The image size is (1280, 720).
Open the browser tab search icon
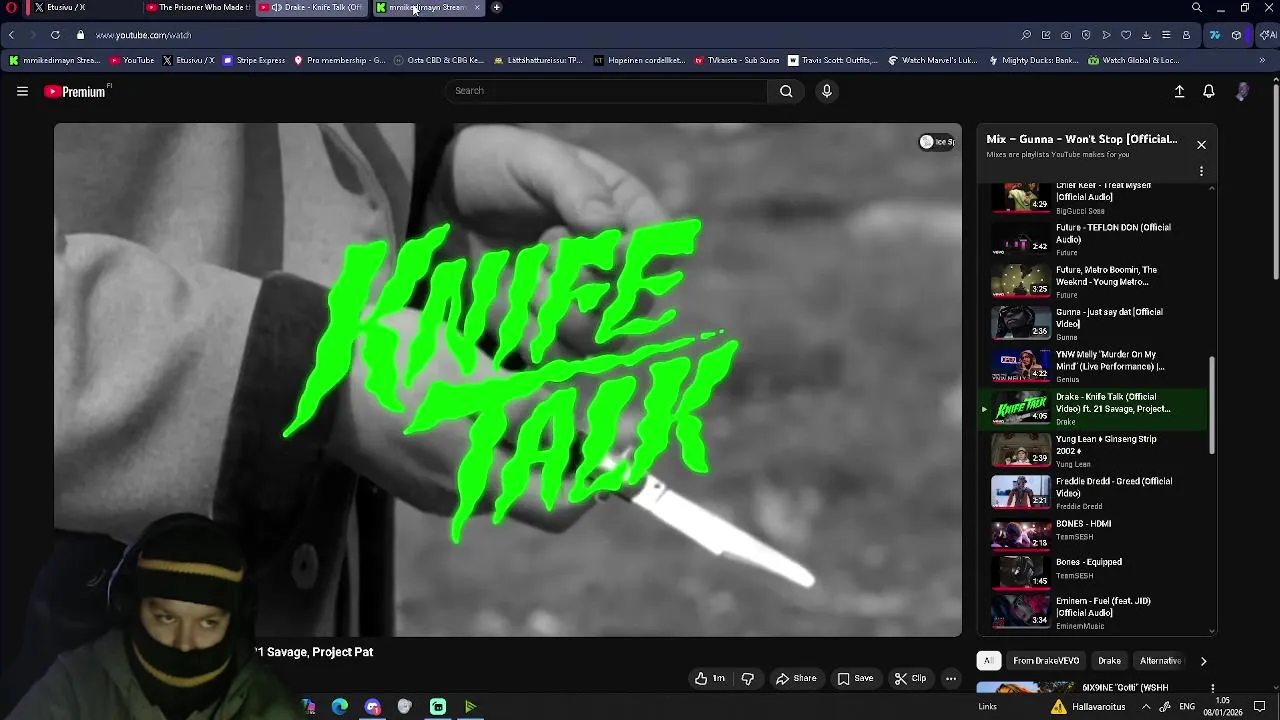(1196, 8)
